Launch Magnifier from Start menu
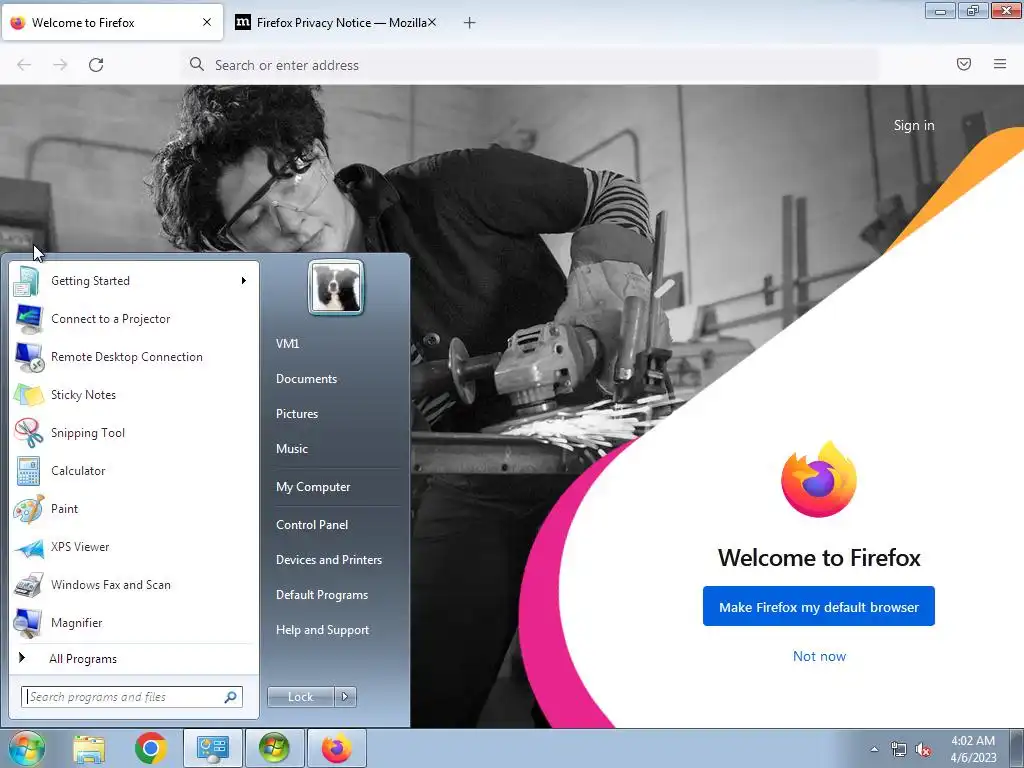Screen dimensions: 1024x768 (134, 622)
